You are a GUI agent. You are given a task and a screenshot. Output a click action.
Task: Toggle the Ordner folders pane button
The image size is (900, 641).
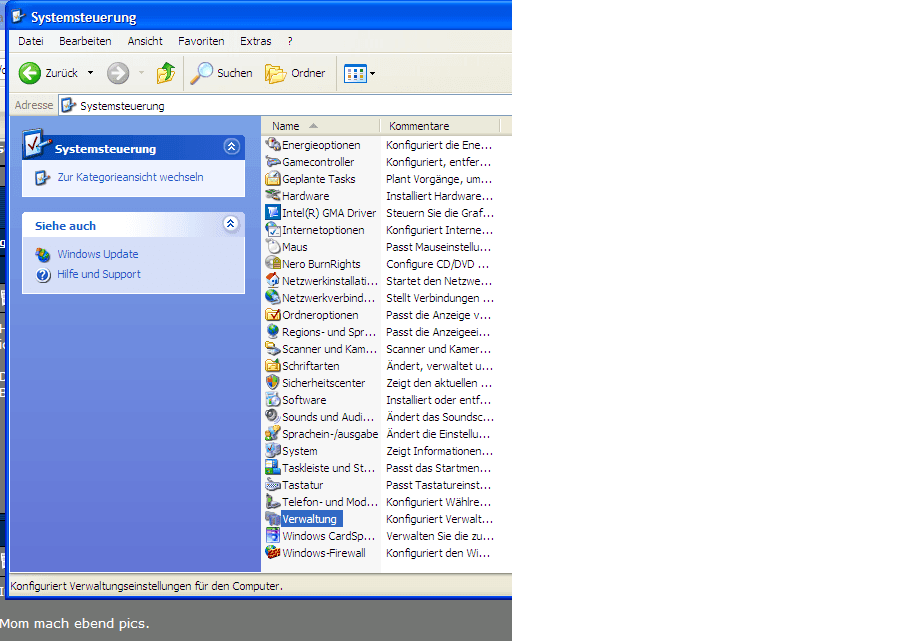pyautogui.click(x=296, y=73)
